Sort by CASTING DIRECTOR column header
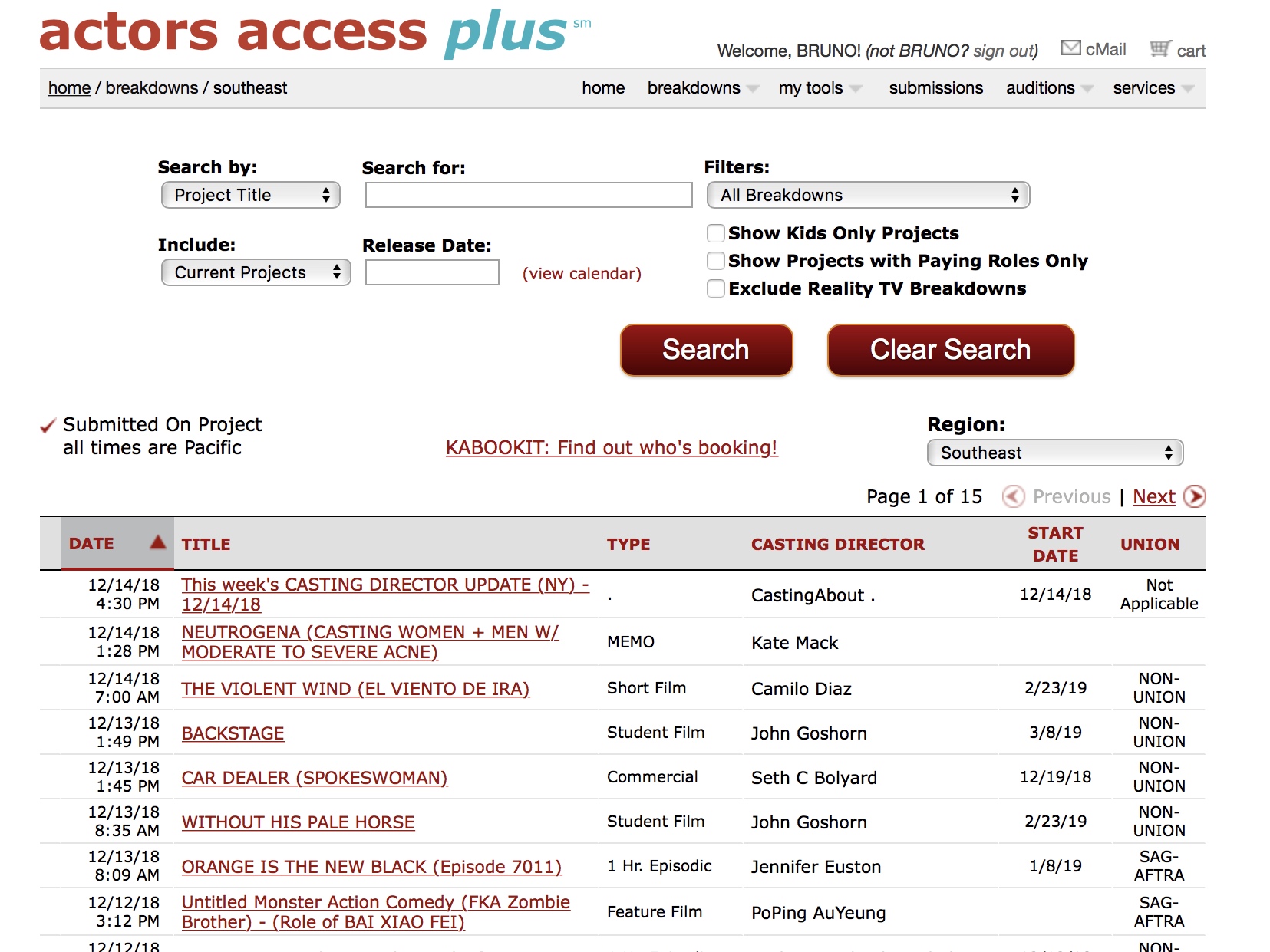The width and height of the screenshot is (1270, 952). pyautogui.click(x=837, y=544)
